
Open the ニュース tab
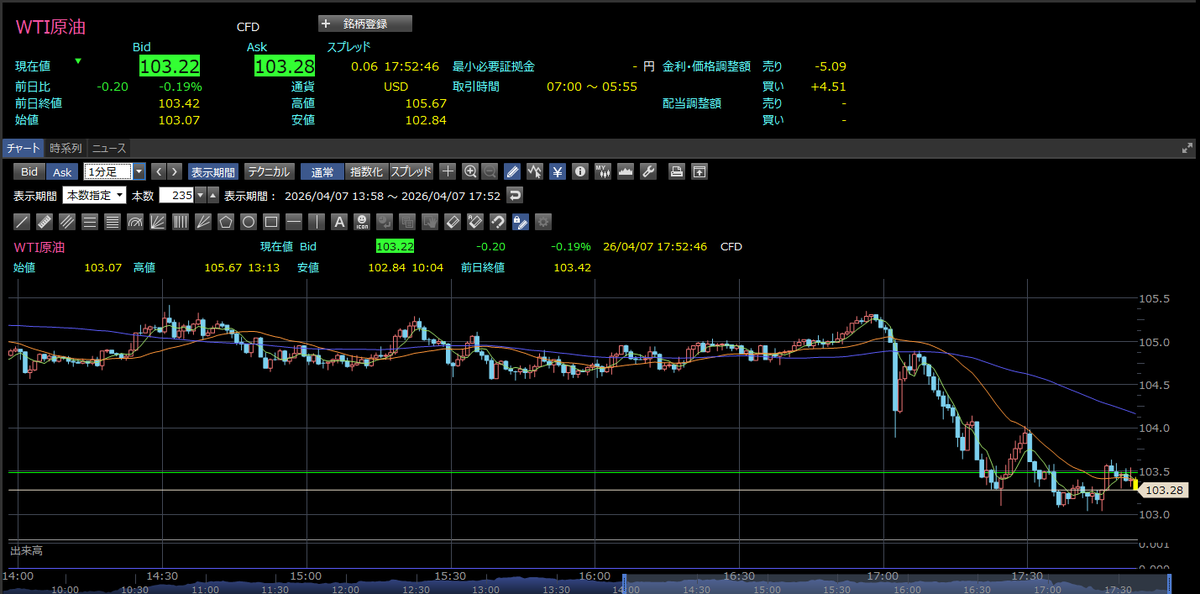[x=109, y=148]
